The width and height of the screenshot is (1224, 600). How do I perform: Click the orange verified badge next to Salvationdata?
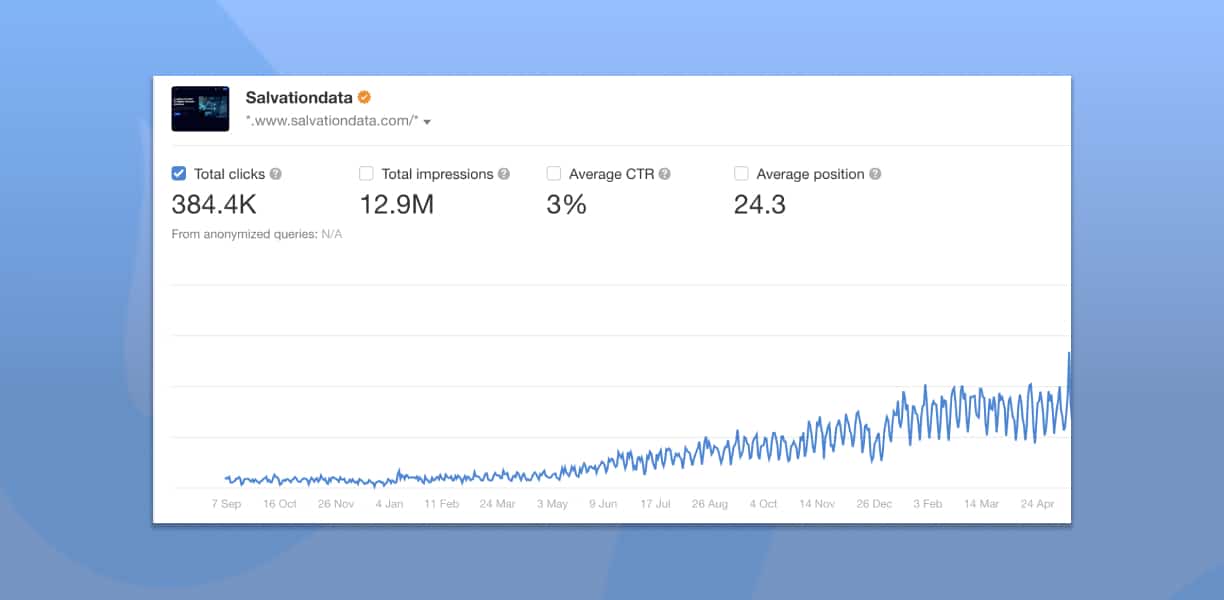tap(365, 97)
